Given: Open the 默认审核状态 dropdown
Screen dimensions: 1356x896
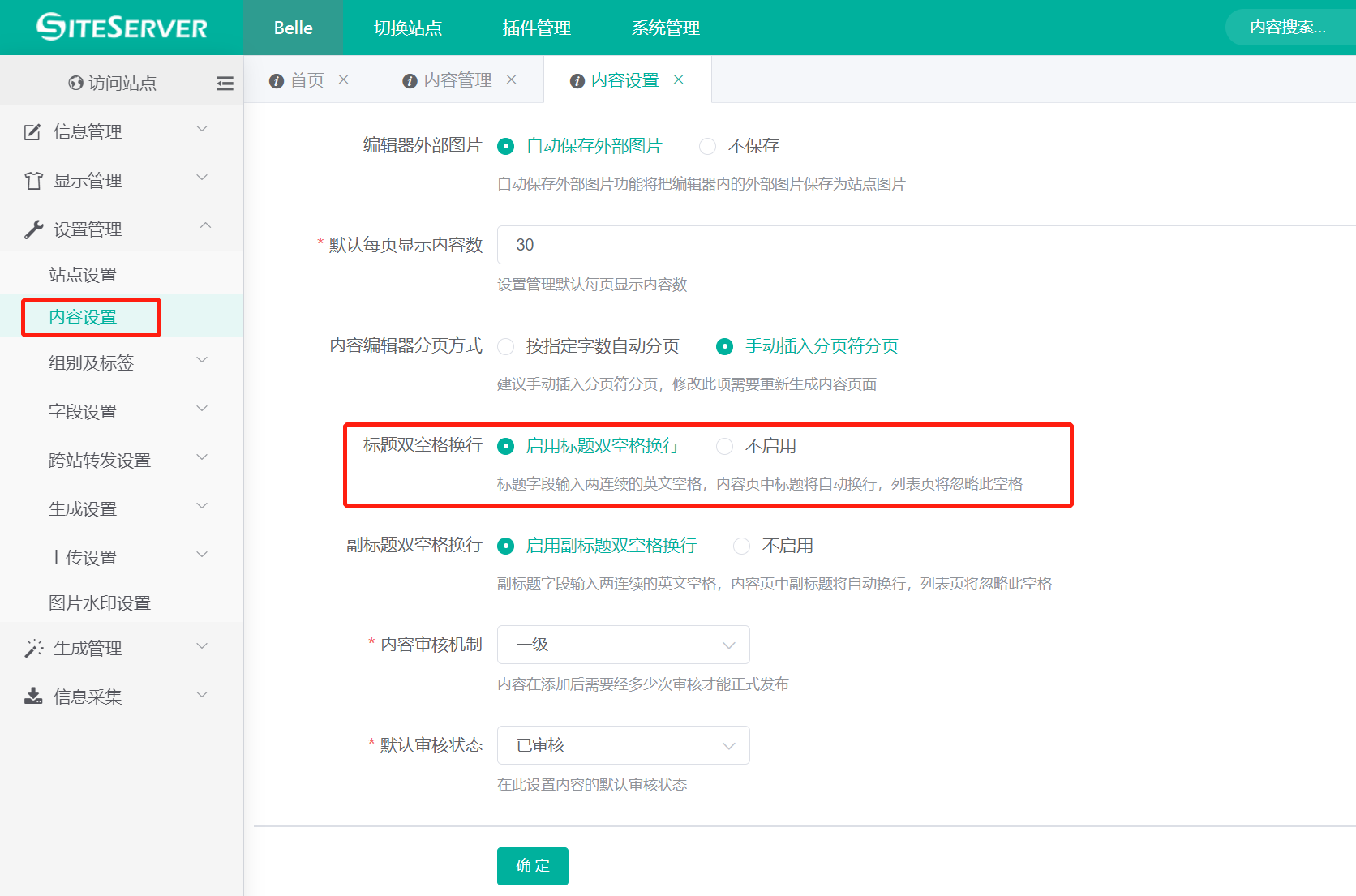Looking at the screenshot, I should [x=623, y=745].
